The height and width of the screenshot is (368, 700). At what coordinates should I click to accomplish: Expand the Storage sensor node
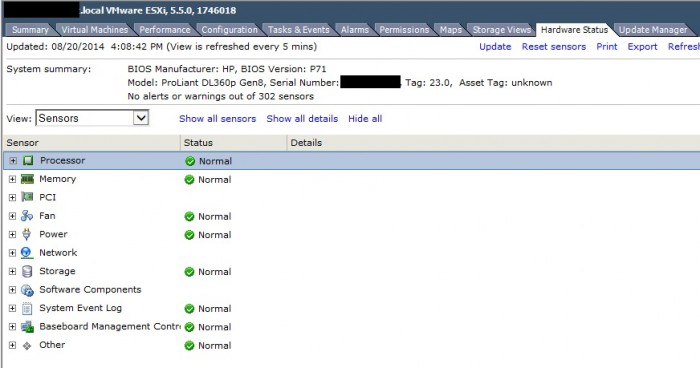point(12,272)
